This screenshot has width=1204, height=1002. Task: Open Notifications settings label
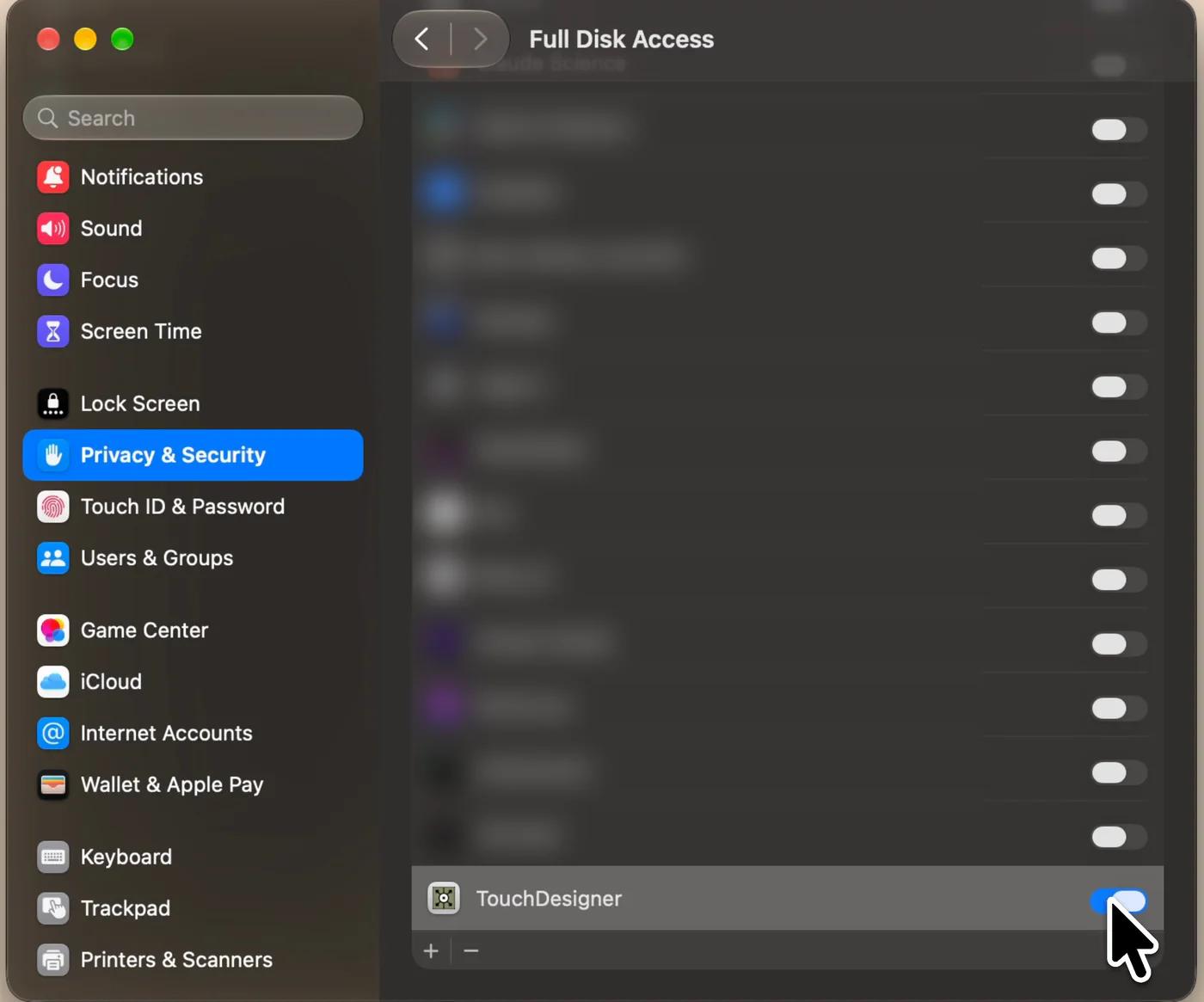[x=142, y=177]
